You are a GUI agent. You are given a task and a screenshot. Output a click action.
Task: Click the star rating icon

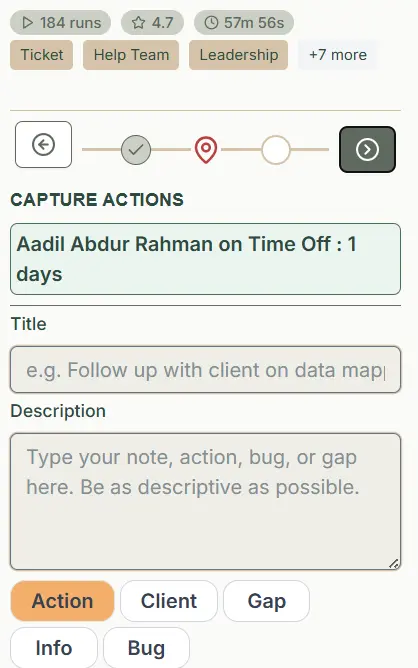point(138,23)
